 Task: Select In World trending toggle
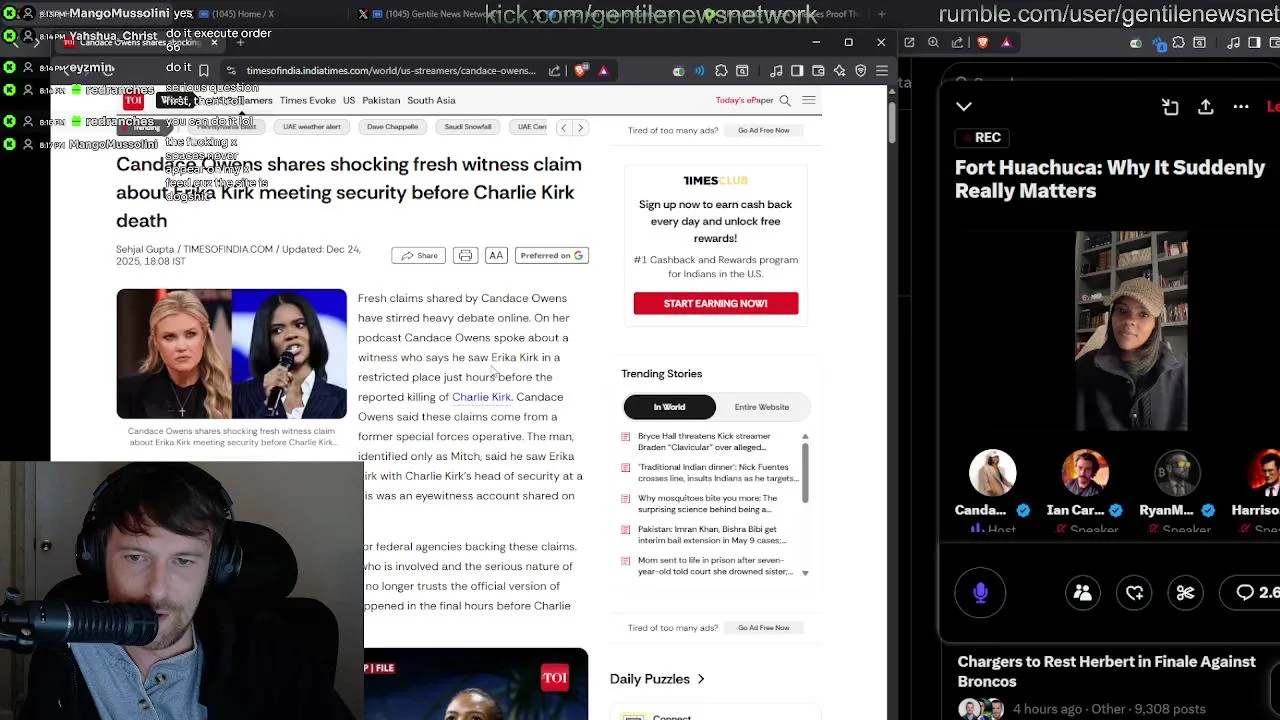[x=670, y=407]
